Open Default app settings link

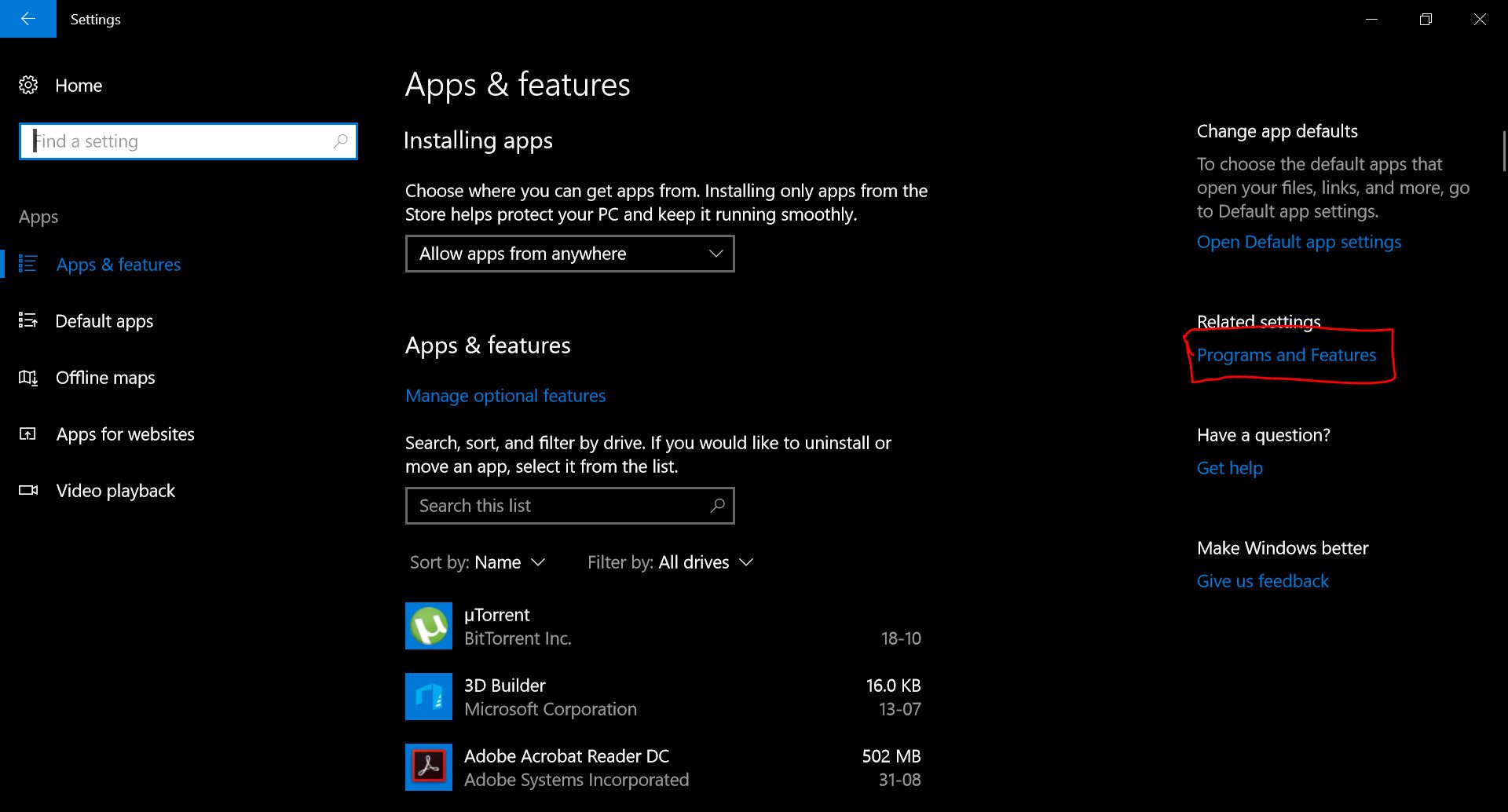(1298, 242)
